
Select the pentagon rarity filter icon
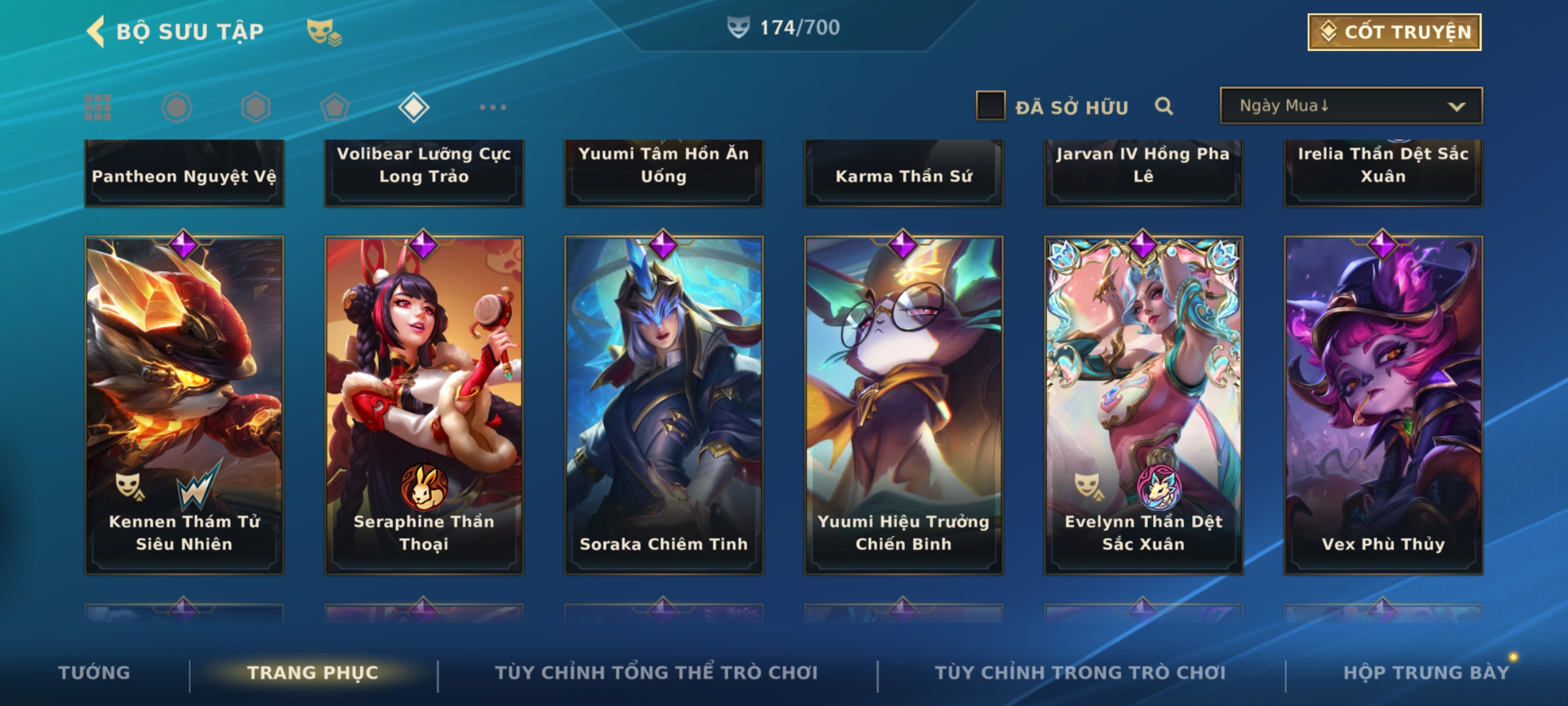point(335,107)
